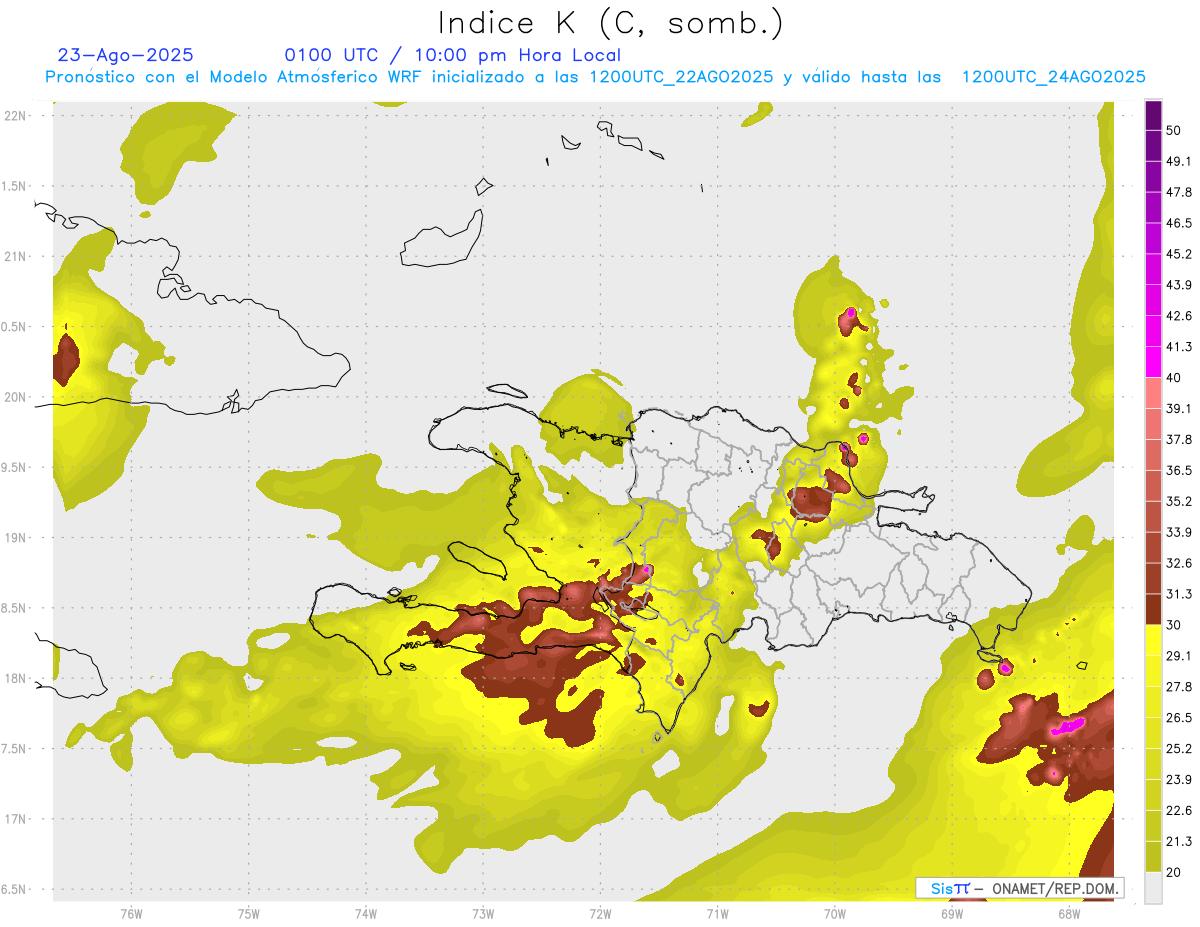Viewport: 1200px width, 927px height.
Task: Click the colorbar value '33.9'
Action: pyautogui.click(x=1179, y=532)
